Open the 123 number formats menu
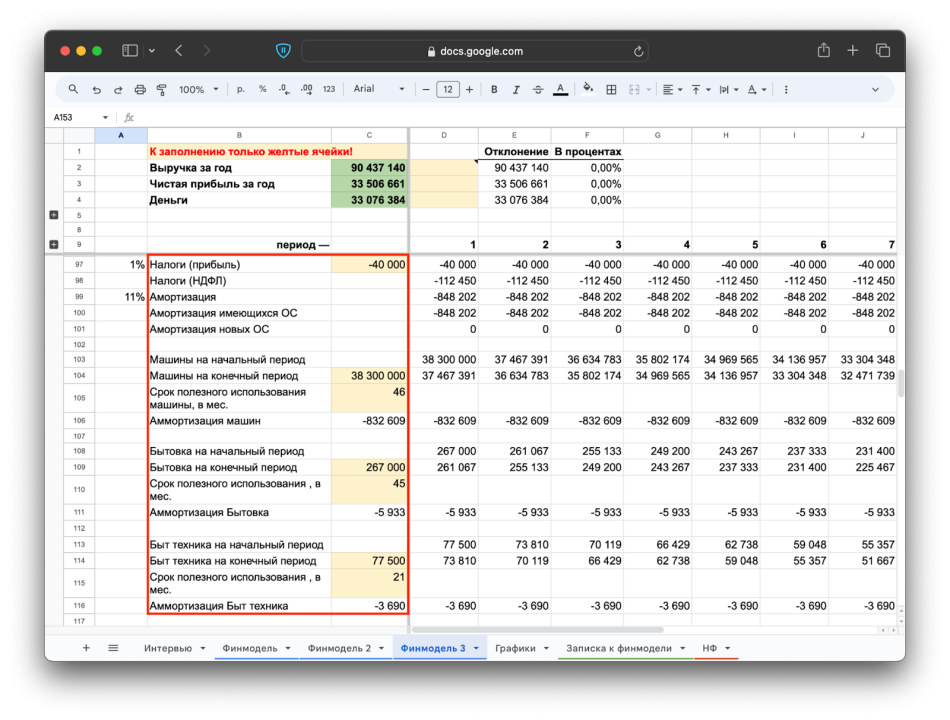The image size is (950, 720). 329,89
